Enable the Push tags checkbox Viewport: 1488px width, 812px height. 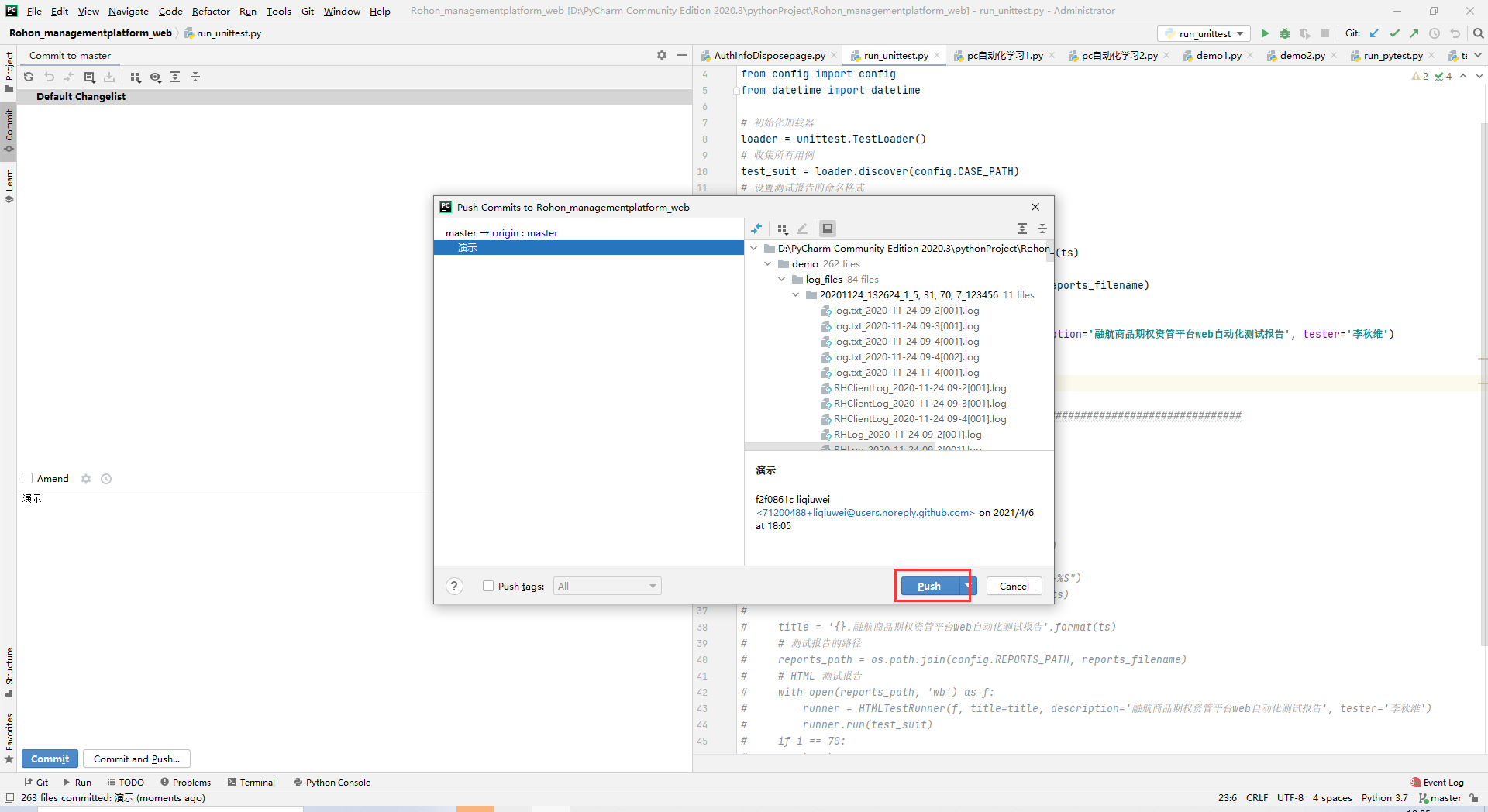[488, 586]
